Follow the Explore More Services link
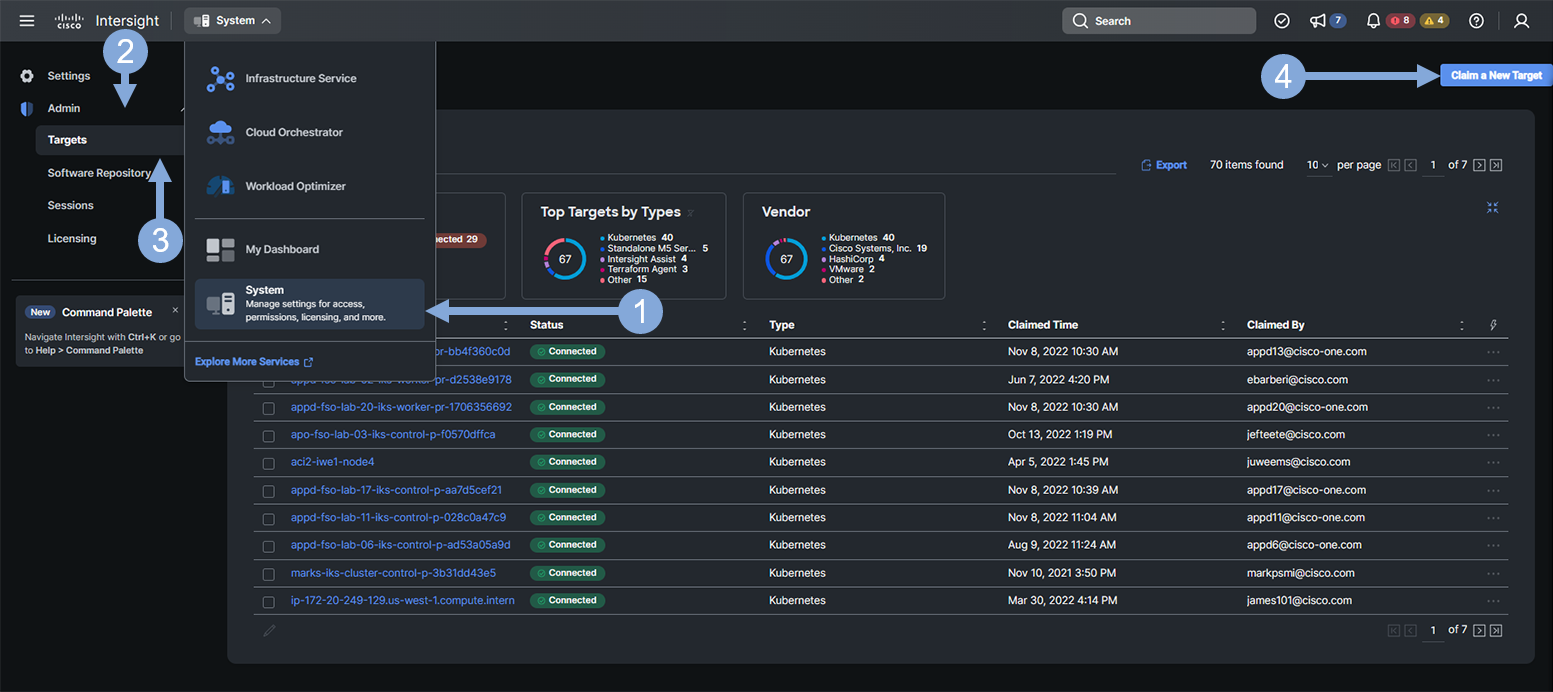 click(x=254, y=362)
